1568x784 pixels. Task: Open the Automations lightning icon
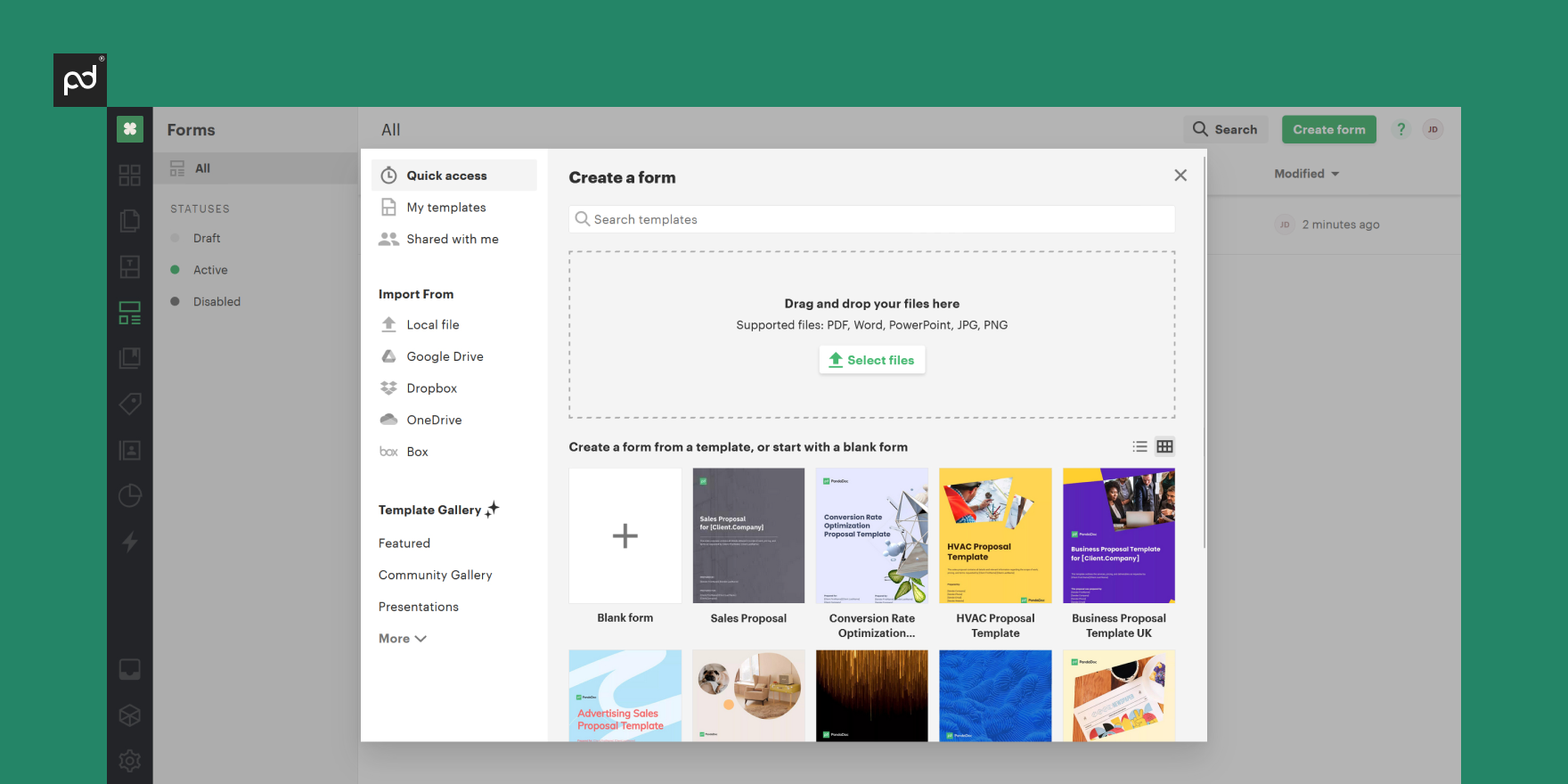(x=130, y=542)
